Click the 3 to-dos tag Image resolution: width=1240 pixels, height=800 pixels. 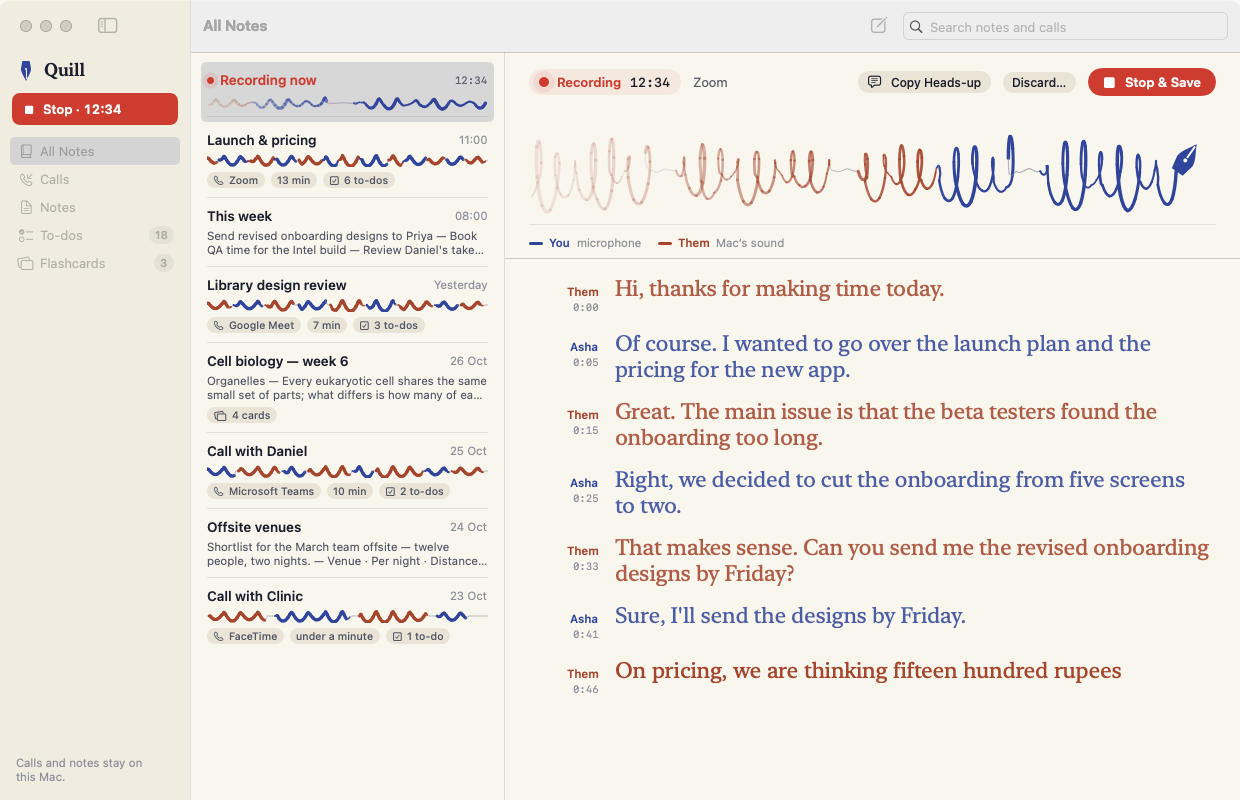[x=388, y=325]
